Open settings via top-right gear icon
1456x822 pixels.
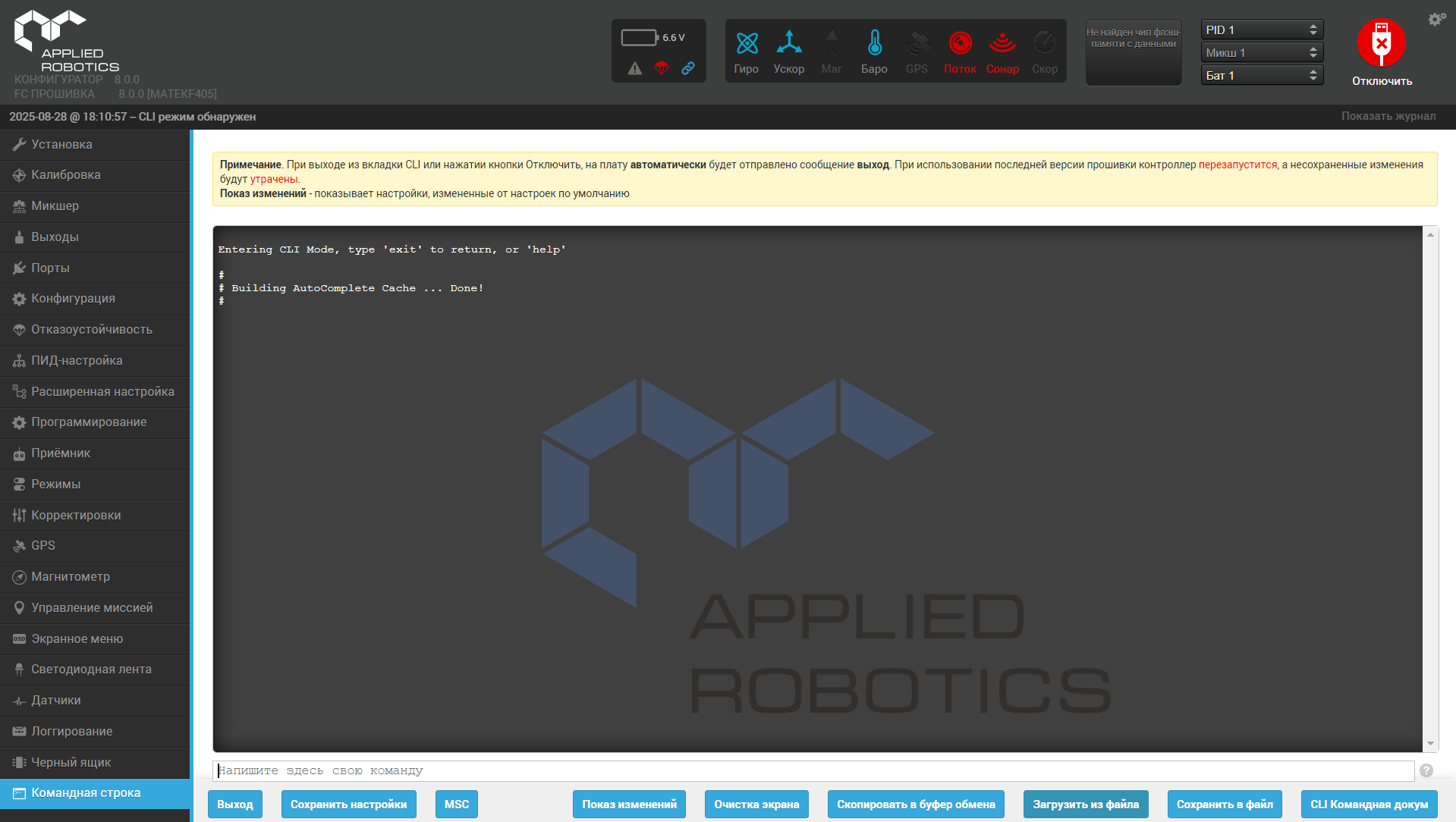pos(1436,19)
